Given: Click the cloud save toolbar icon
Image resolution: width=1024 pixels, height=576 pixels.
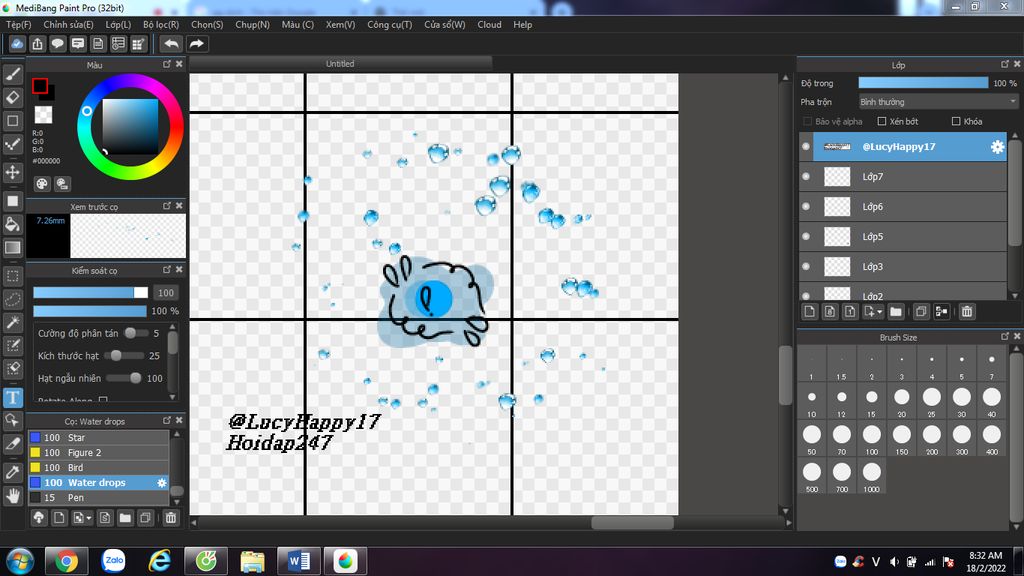Looking at the screenshot, I should coord(17,44).
